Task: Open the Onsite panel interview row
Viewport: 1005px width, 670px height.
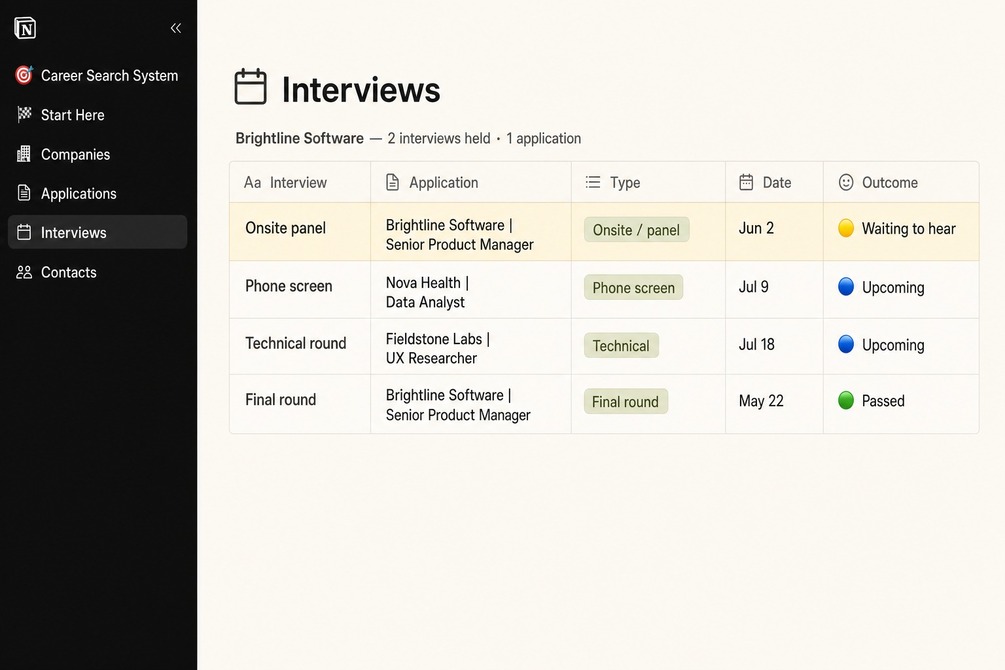Action: tap(604, 231)
